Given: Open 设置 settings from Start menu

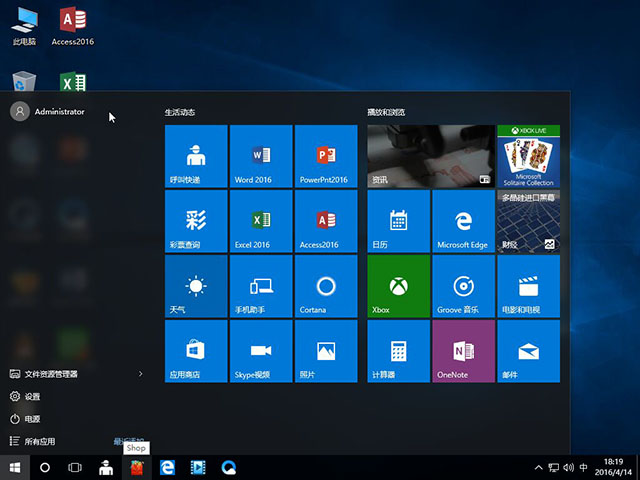Looking at the screenshot, I should pyautogui.click(x=32, y=396).
